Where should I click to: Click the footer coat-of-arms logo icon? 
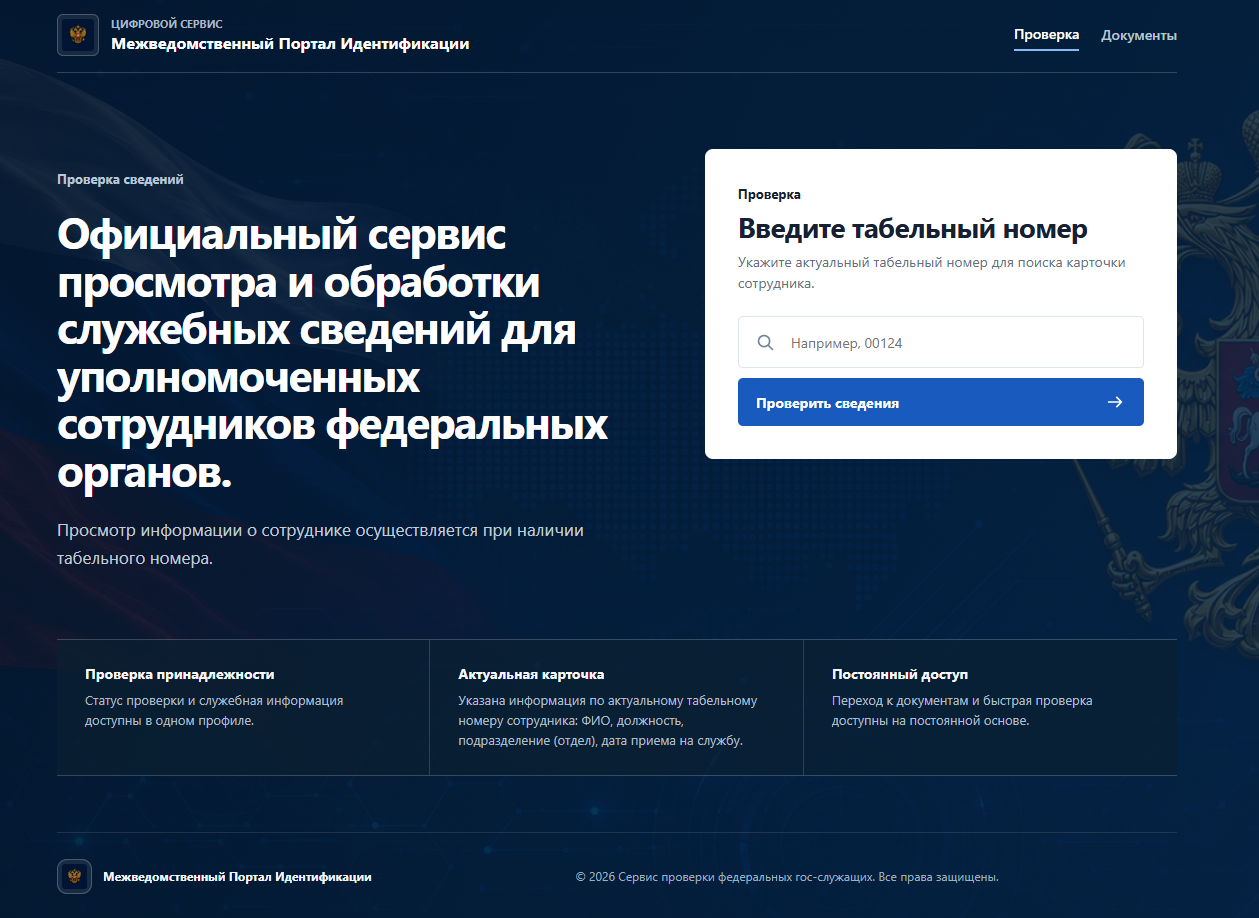point(74,877)
